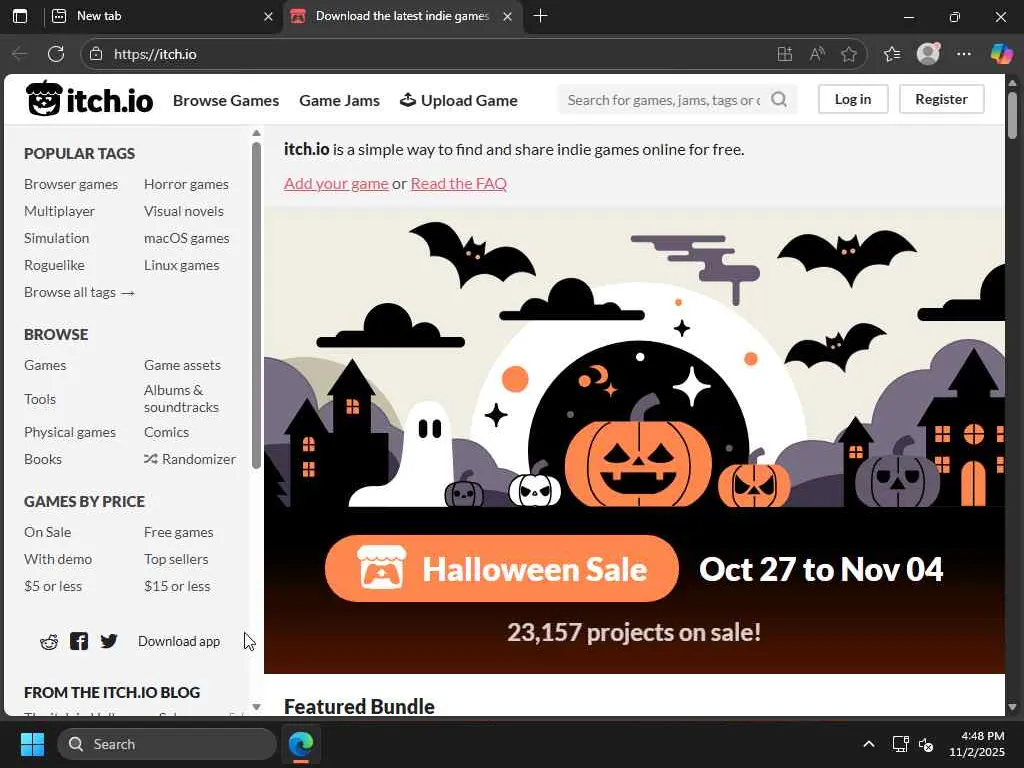Open itch.io Twitter page icon
This screenshot has height=768, width=1024.
coord(109,641)
